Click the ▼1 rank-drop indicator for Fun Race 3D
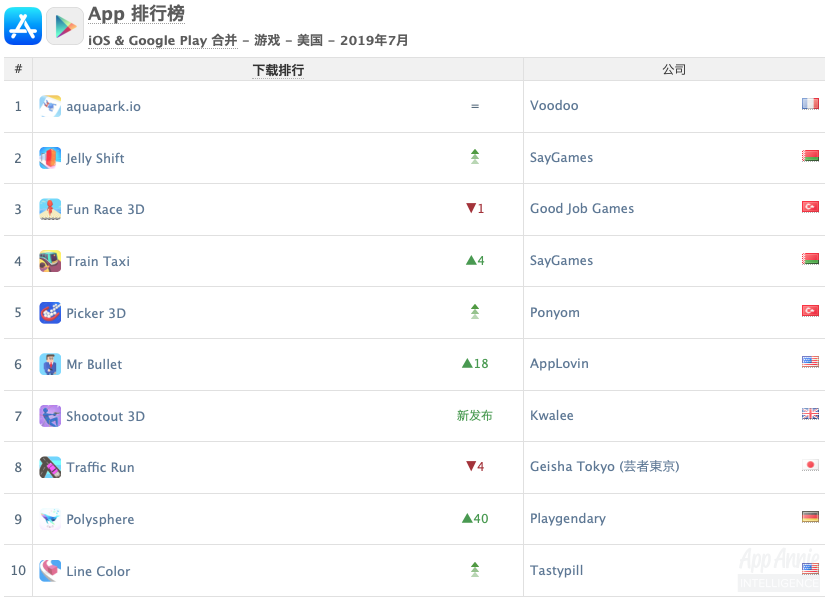The height and width of the screenshot is (600, 830). tap(473, 209)
